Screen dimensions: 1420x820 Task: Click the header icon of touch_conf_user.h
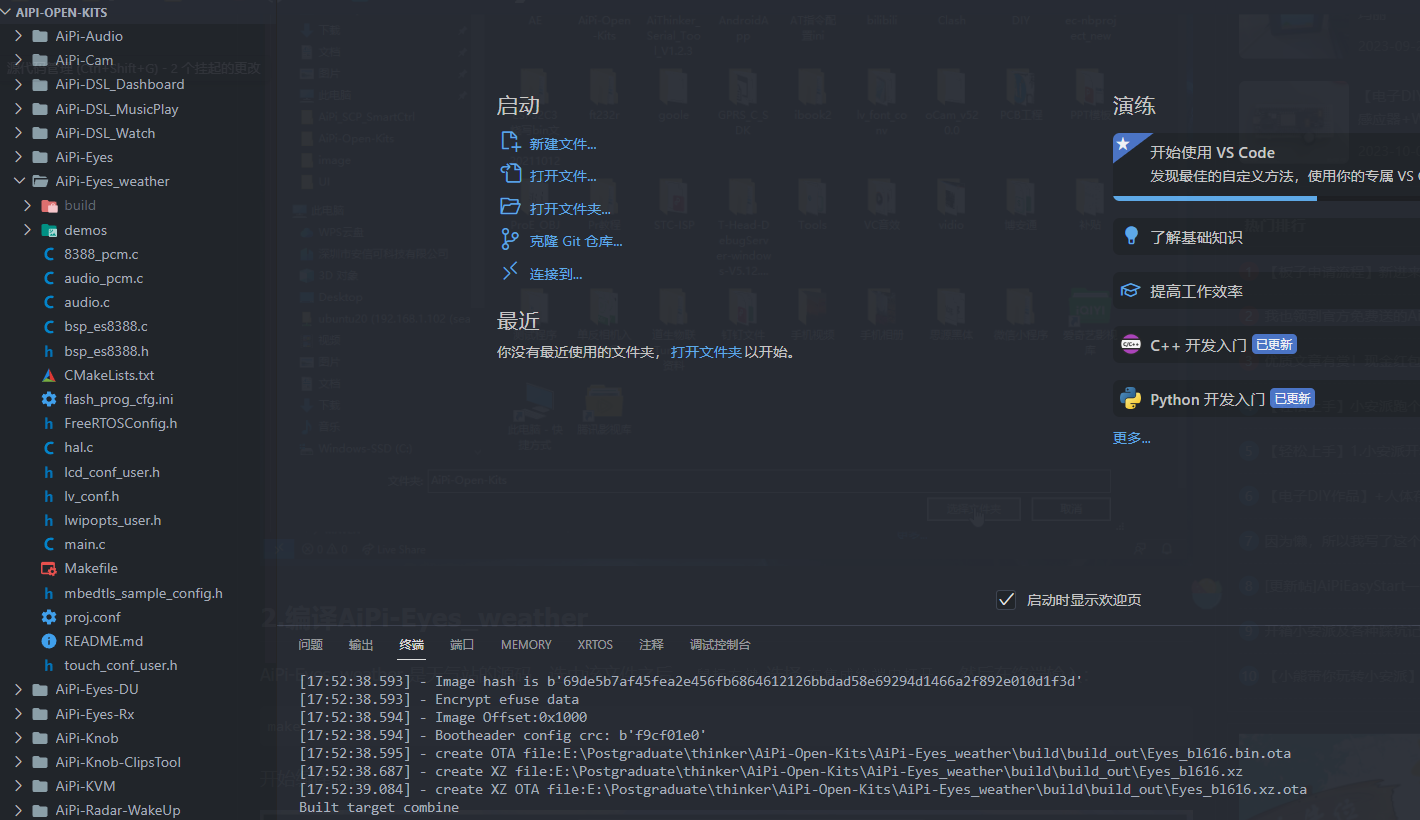49,665
